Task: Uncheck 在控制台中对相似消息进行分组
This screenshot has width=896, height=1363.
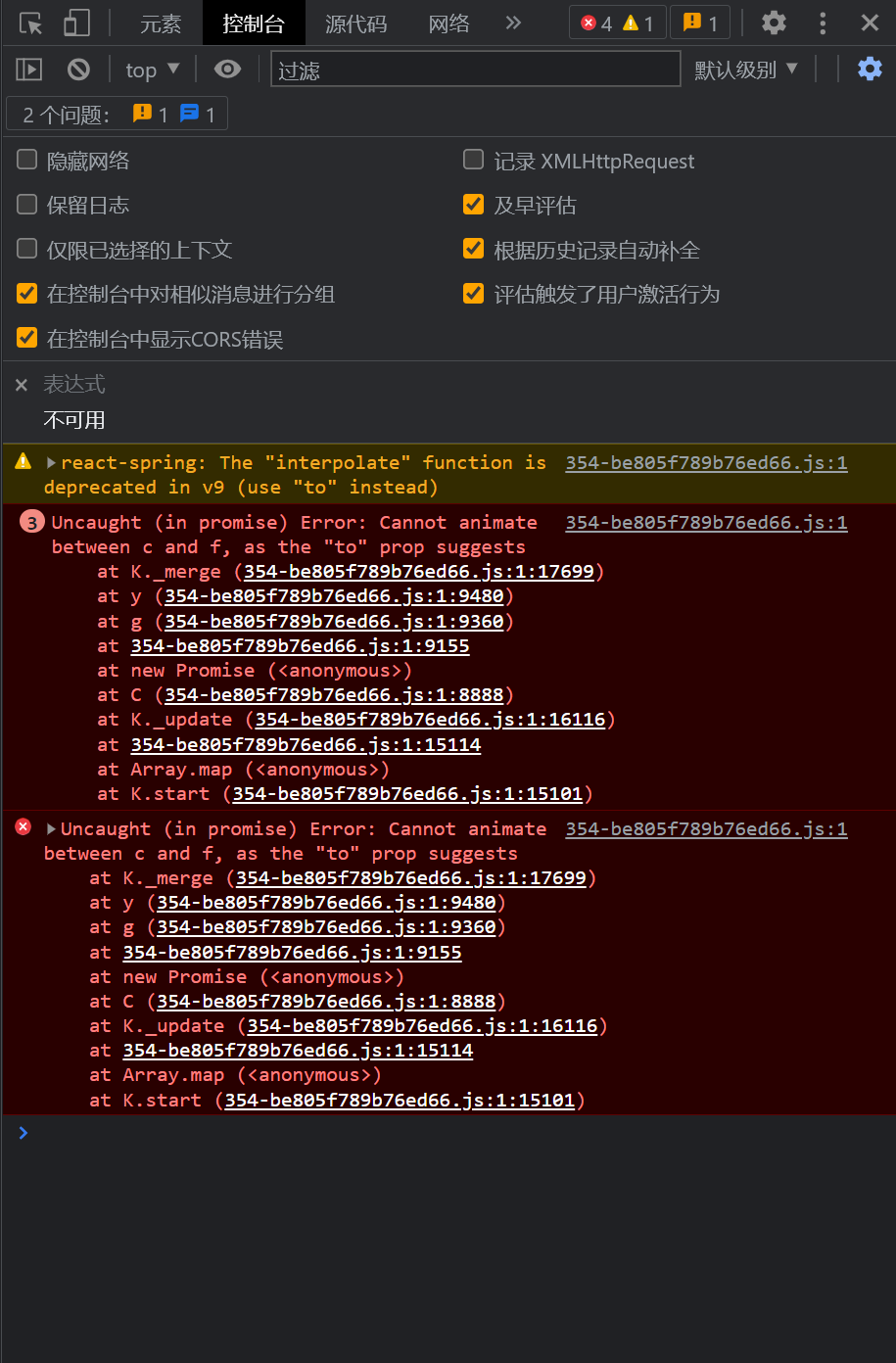Action: (x=27, y=293)
